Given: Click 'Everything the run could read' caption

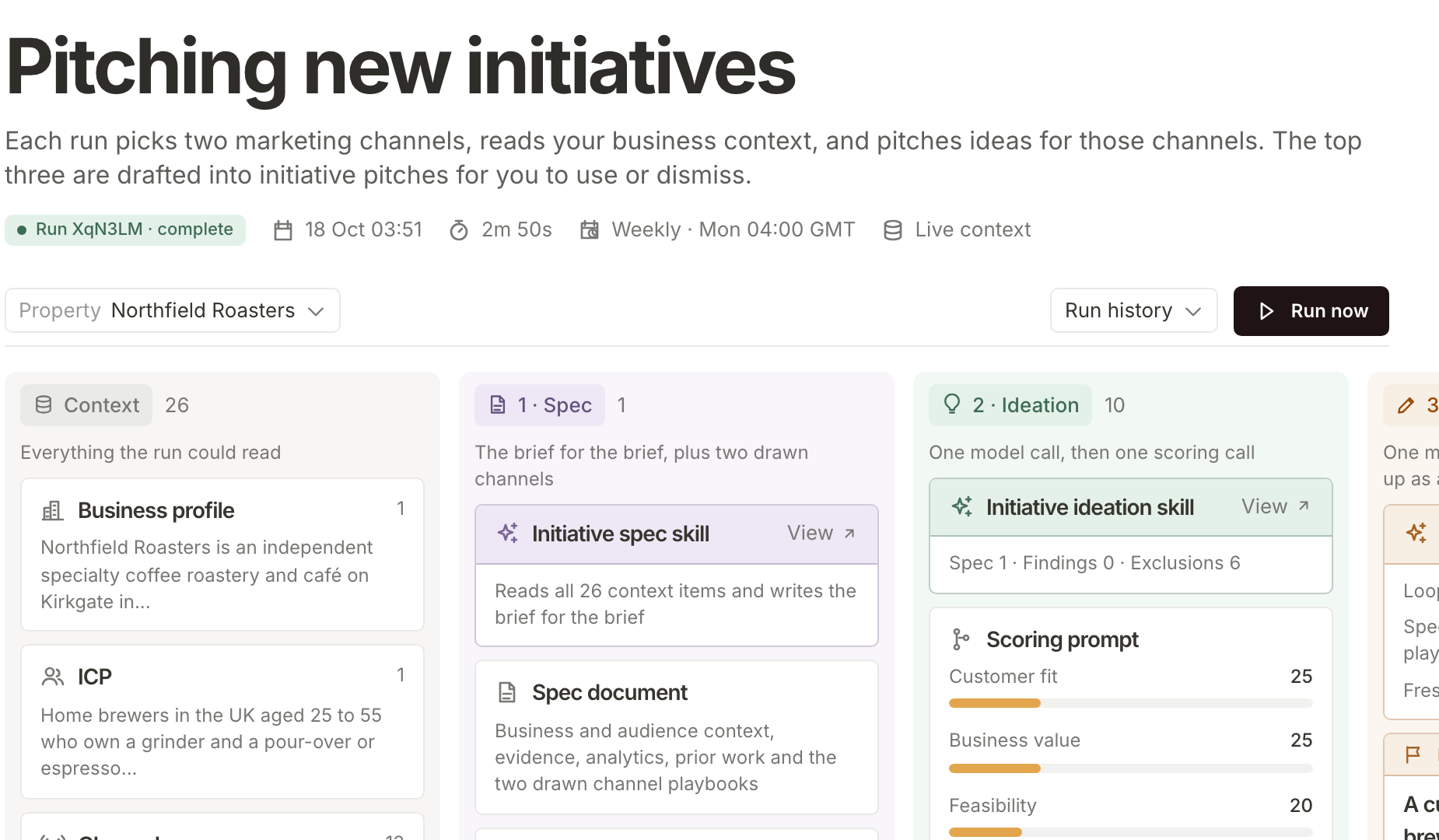Looking at the screenshot, I should (x=151, y=453).
